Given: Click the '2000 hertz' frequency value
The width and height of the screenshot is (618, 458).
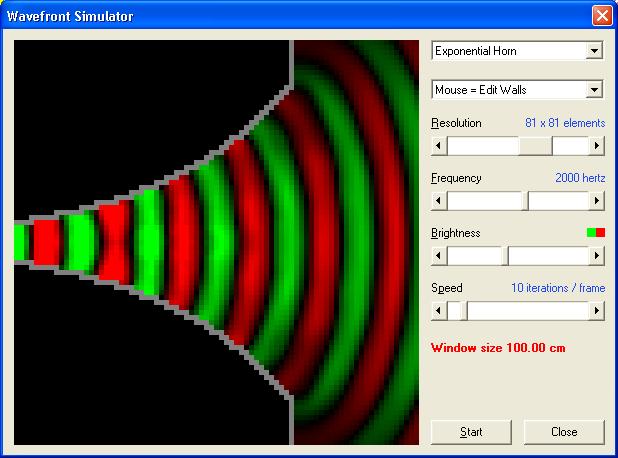Looking at the screenshot, I should 580,178.
